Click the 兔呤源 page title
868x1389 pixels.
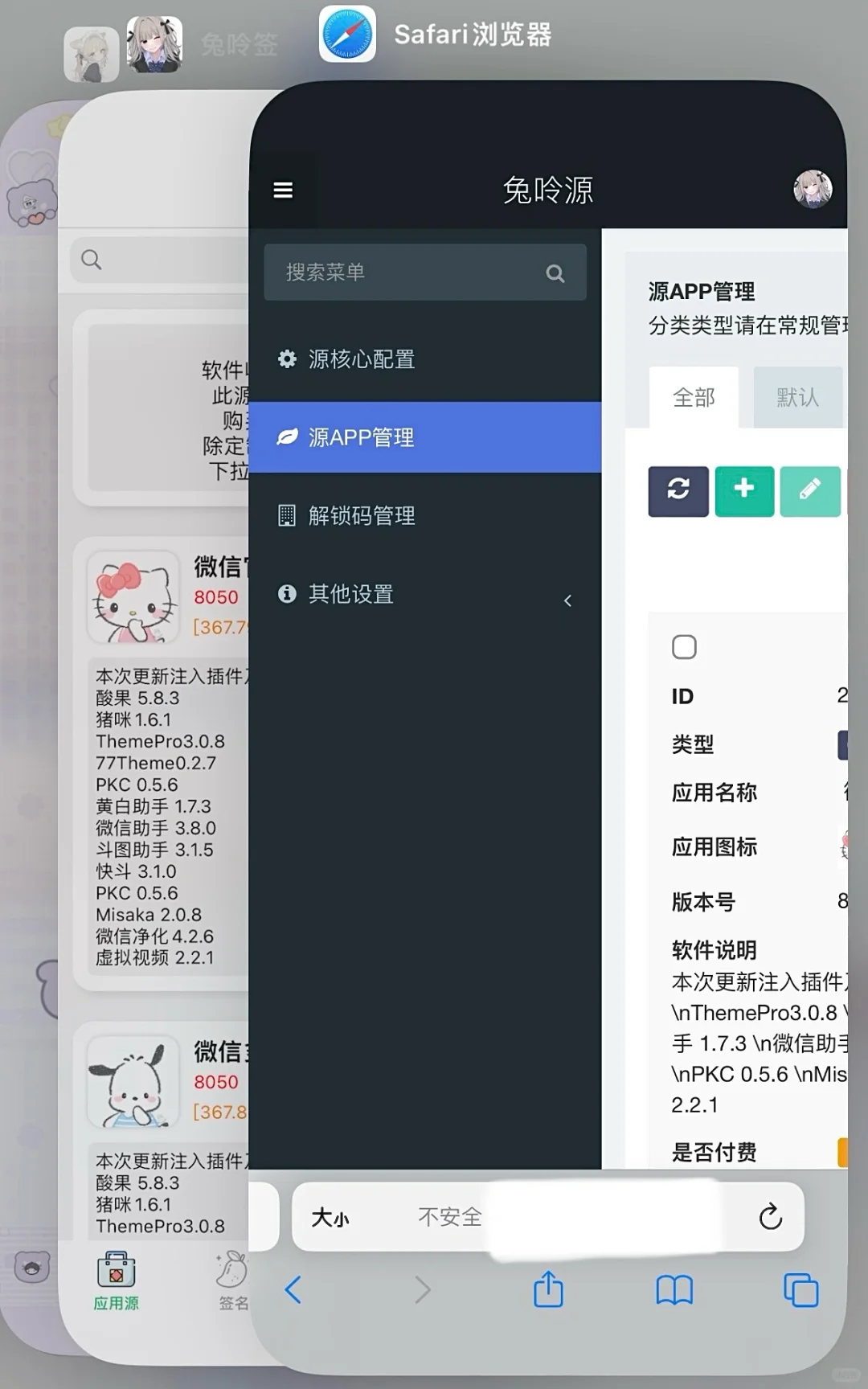548,191
